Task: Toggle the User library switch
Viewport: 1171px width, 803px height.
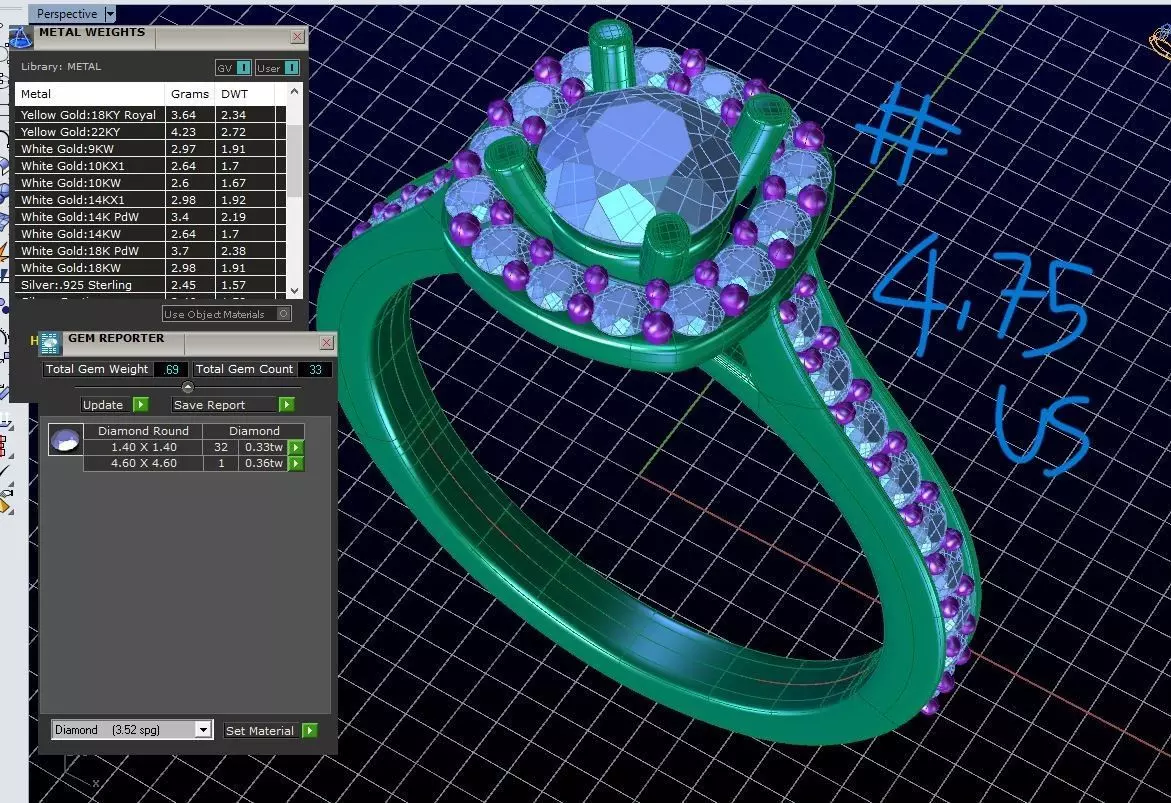Action: [291, 68]
